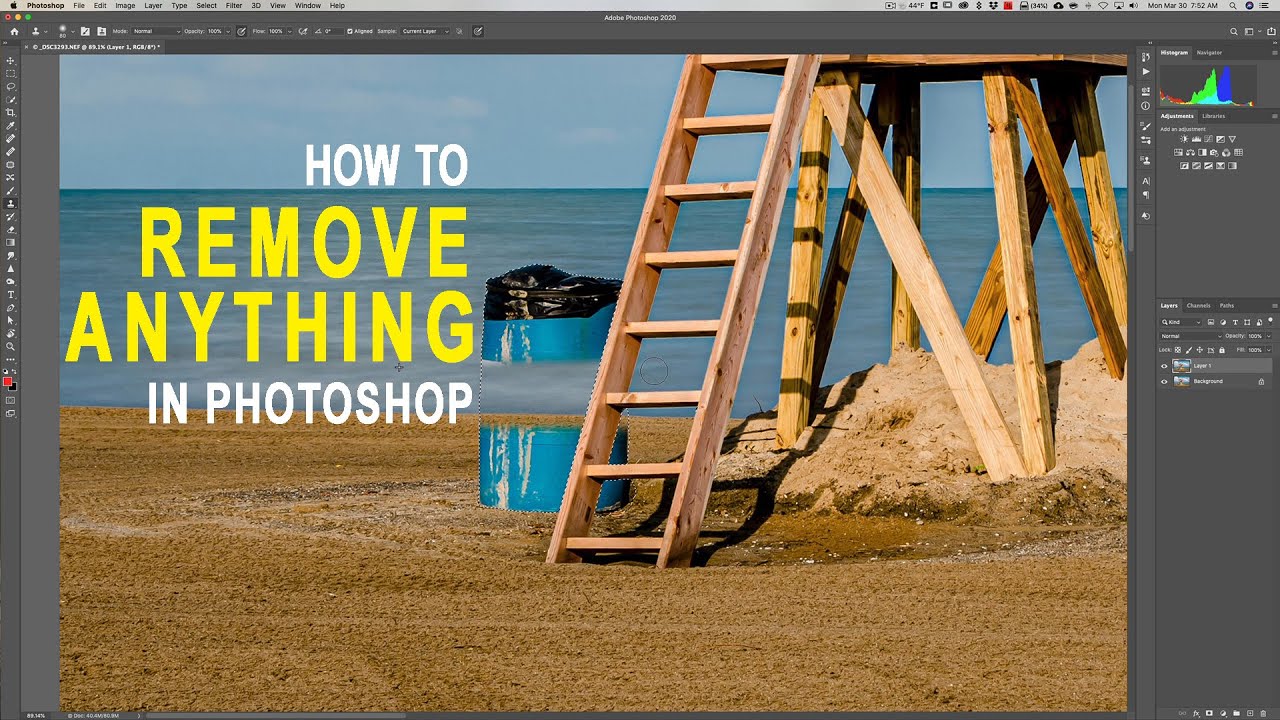Switch to the Channels tab

1198,305
